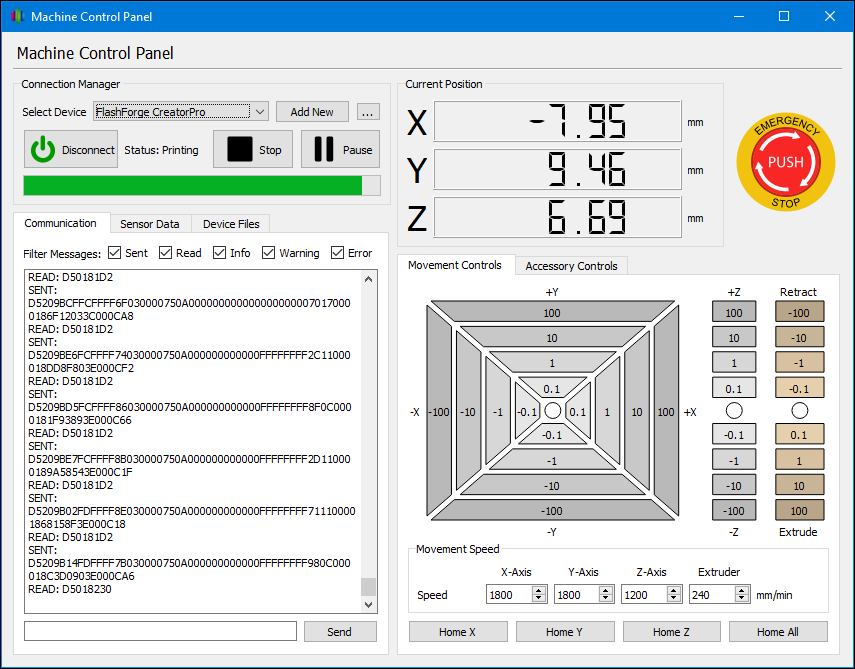
Task: Jog -Y by 1
Action: 552,461
